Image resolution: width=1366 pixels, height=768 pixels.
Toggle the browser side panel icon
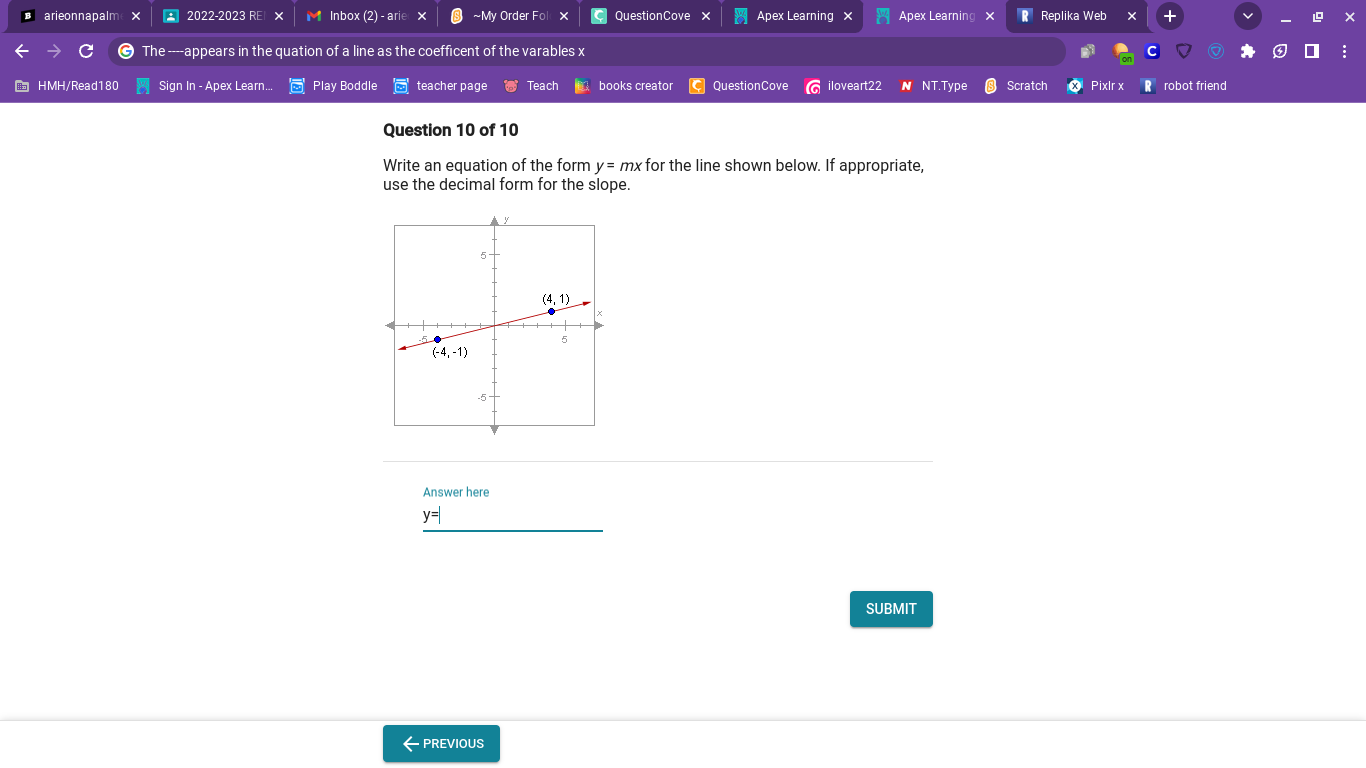pos(1312,51)
